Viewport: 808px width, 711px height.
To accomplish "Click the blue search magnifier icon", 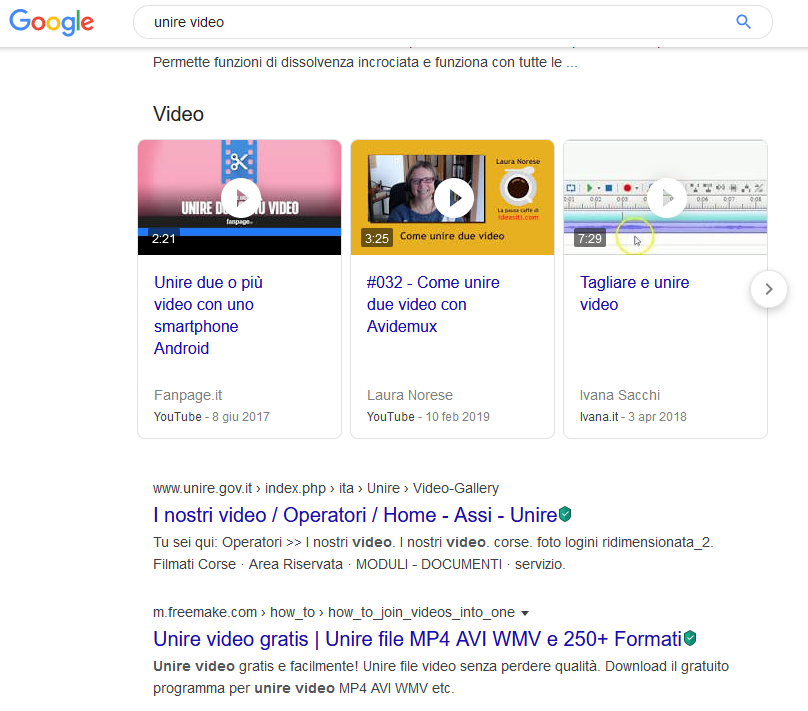I will pos(743,22).
